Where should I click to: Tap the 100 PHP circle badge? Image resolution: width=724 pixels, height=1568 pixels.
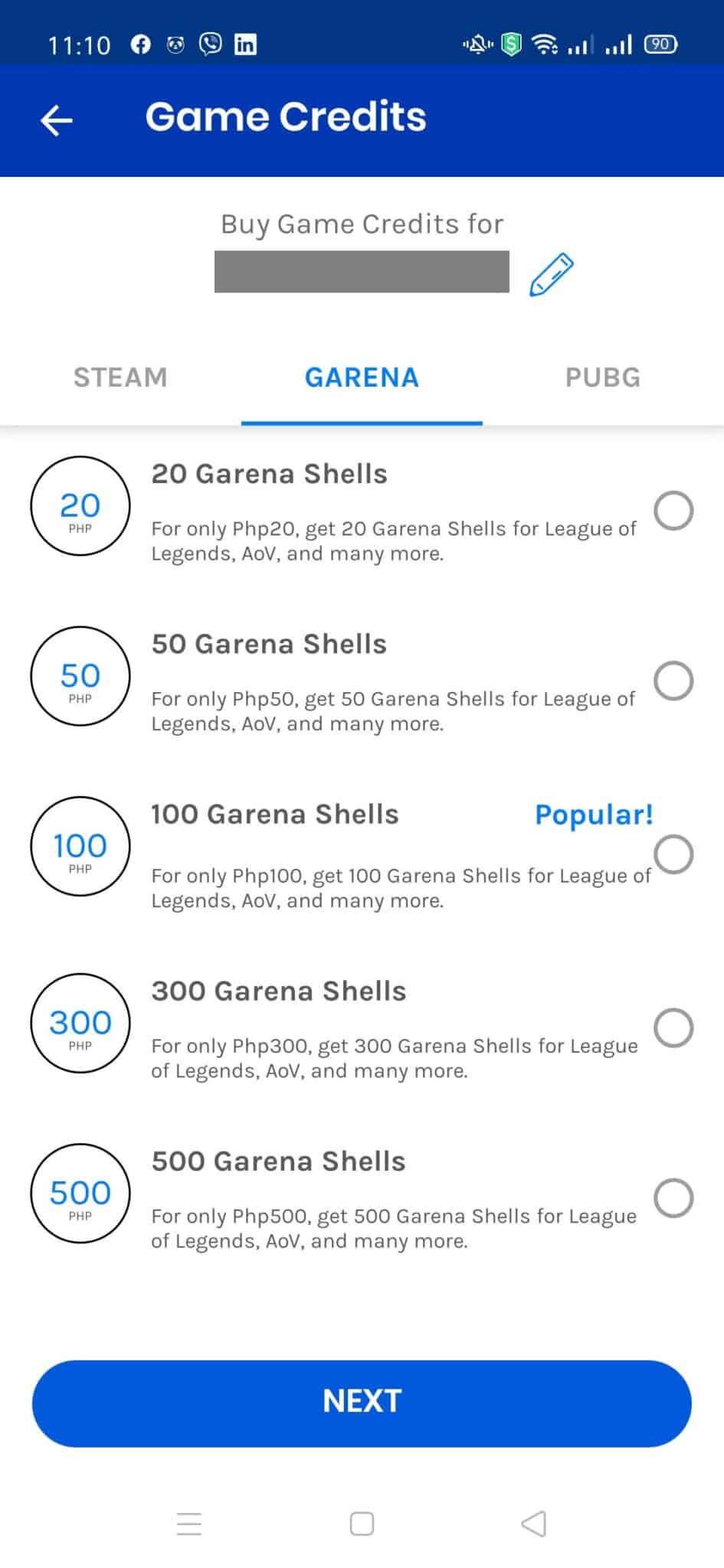pyautogui.click(x=80, y=846)
